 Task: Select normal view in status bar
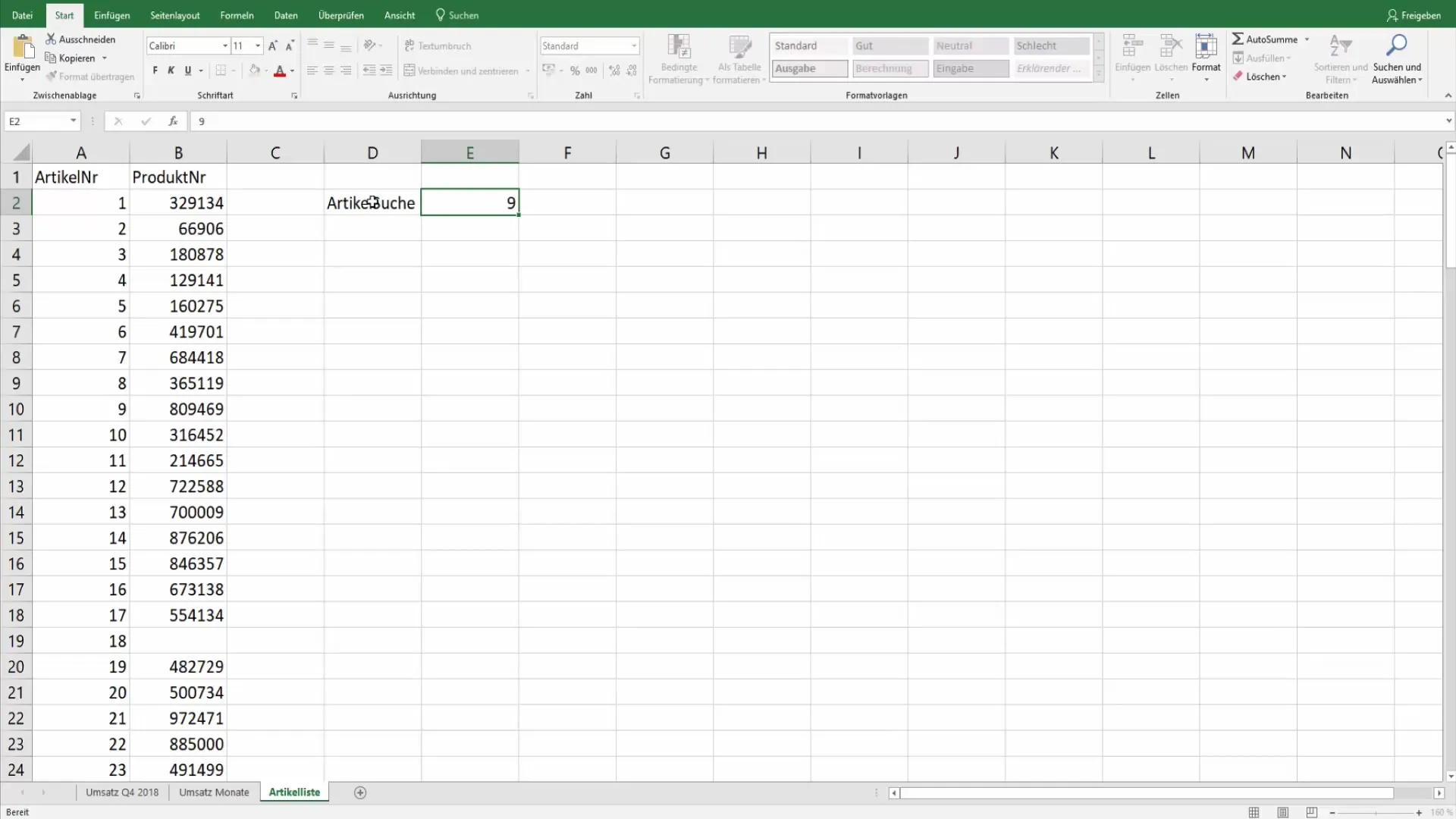1254,812
